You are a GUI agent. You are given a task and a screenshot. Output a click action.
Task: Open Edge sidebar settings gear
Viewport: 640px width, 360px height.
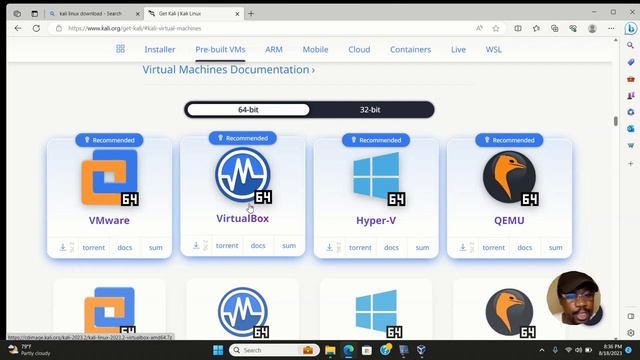point(631,333)
